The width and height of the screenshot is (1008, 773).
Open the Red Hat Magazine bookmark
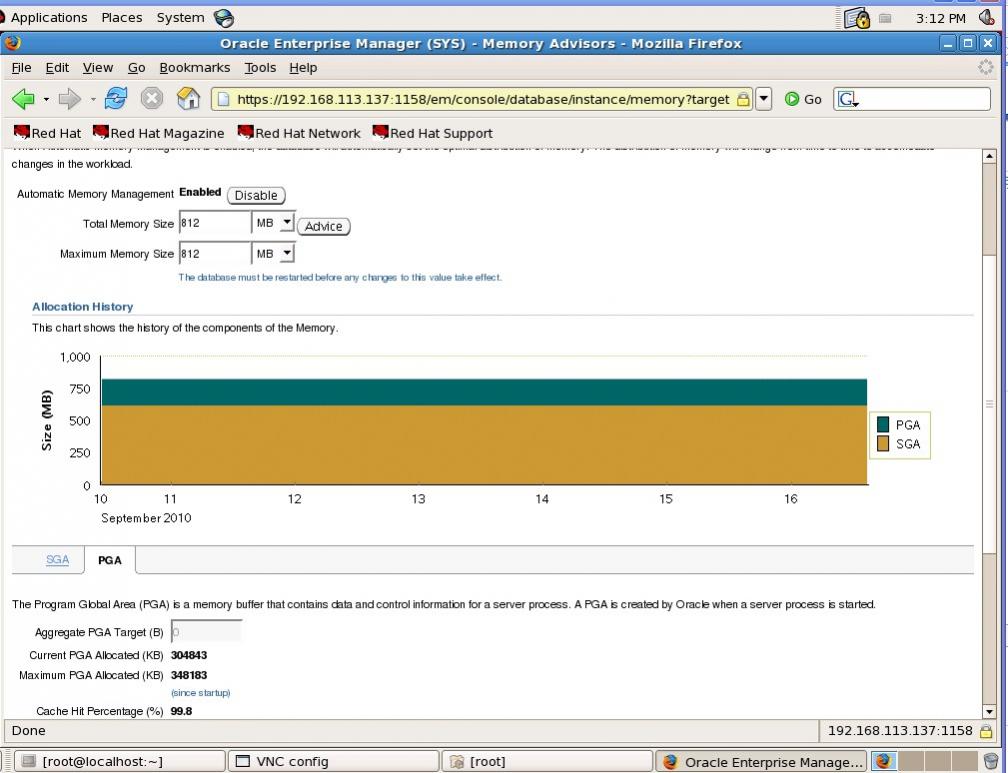point(159,133)
